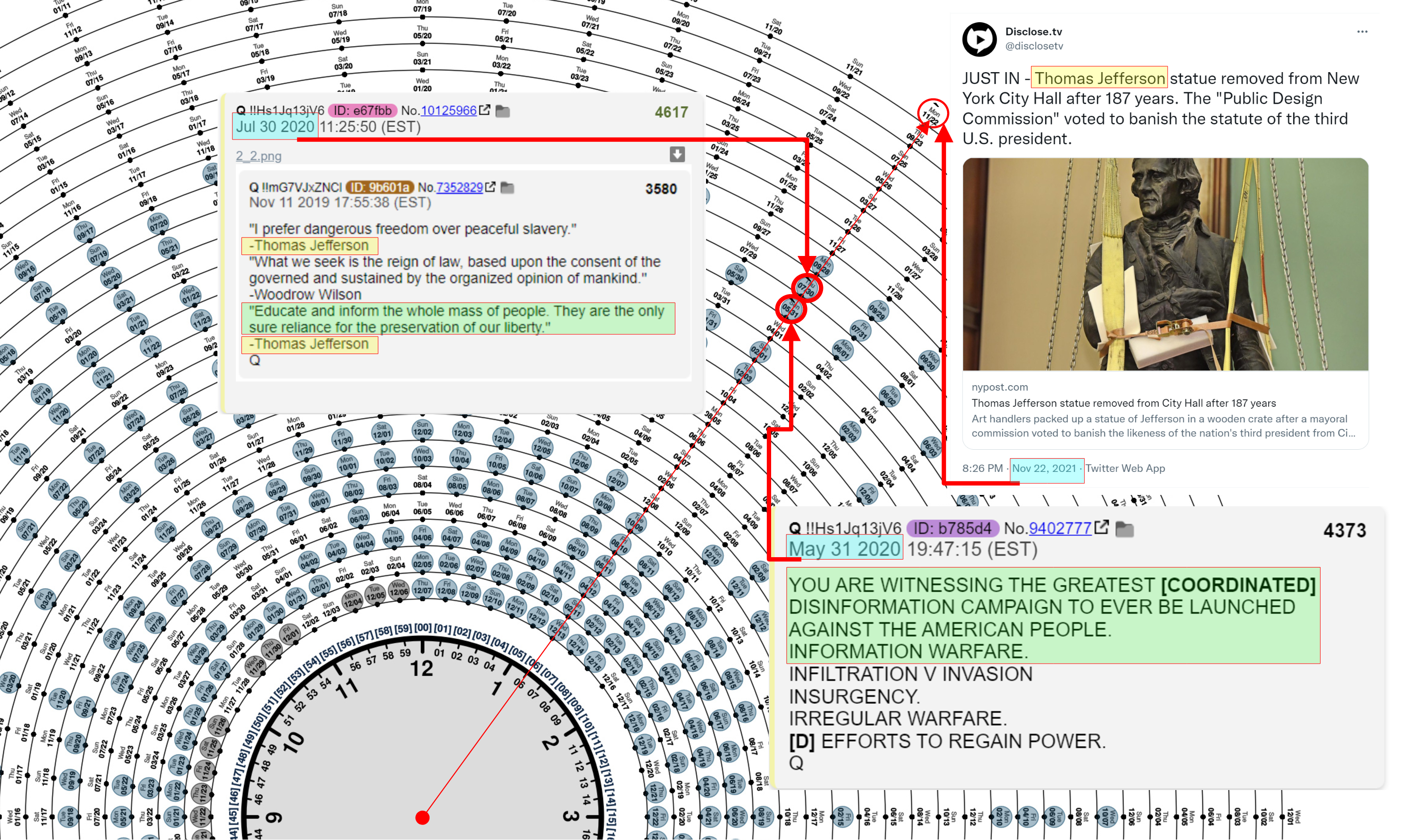Click folder icon in post 4617 header
The image size is (1405, 840).
(x=502, y=111)
